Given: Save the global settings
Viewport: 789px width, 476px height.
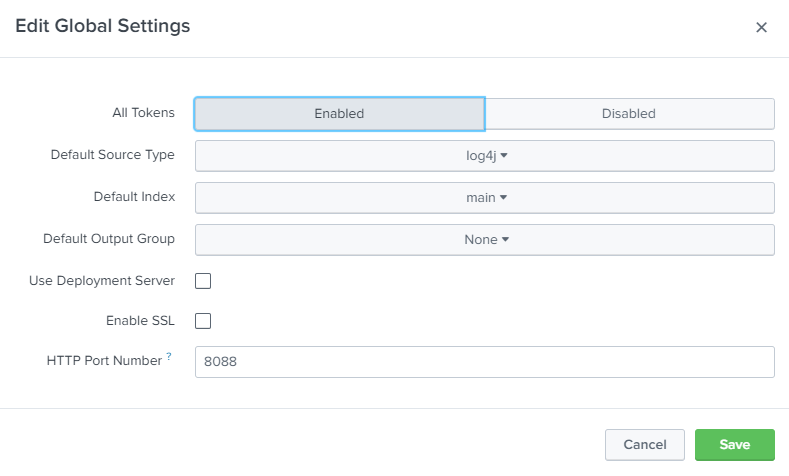Looking at the screenshot, I should click(735, 445).
